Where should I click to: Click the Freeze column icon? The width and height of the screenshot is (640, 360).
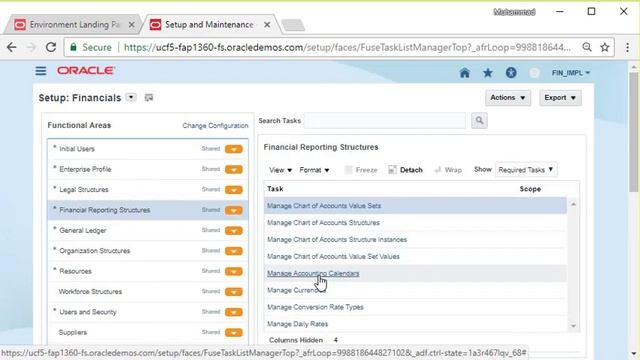pyautogui.click(x=348, y=170)
